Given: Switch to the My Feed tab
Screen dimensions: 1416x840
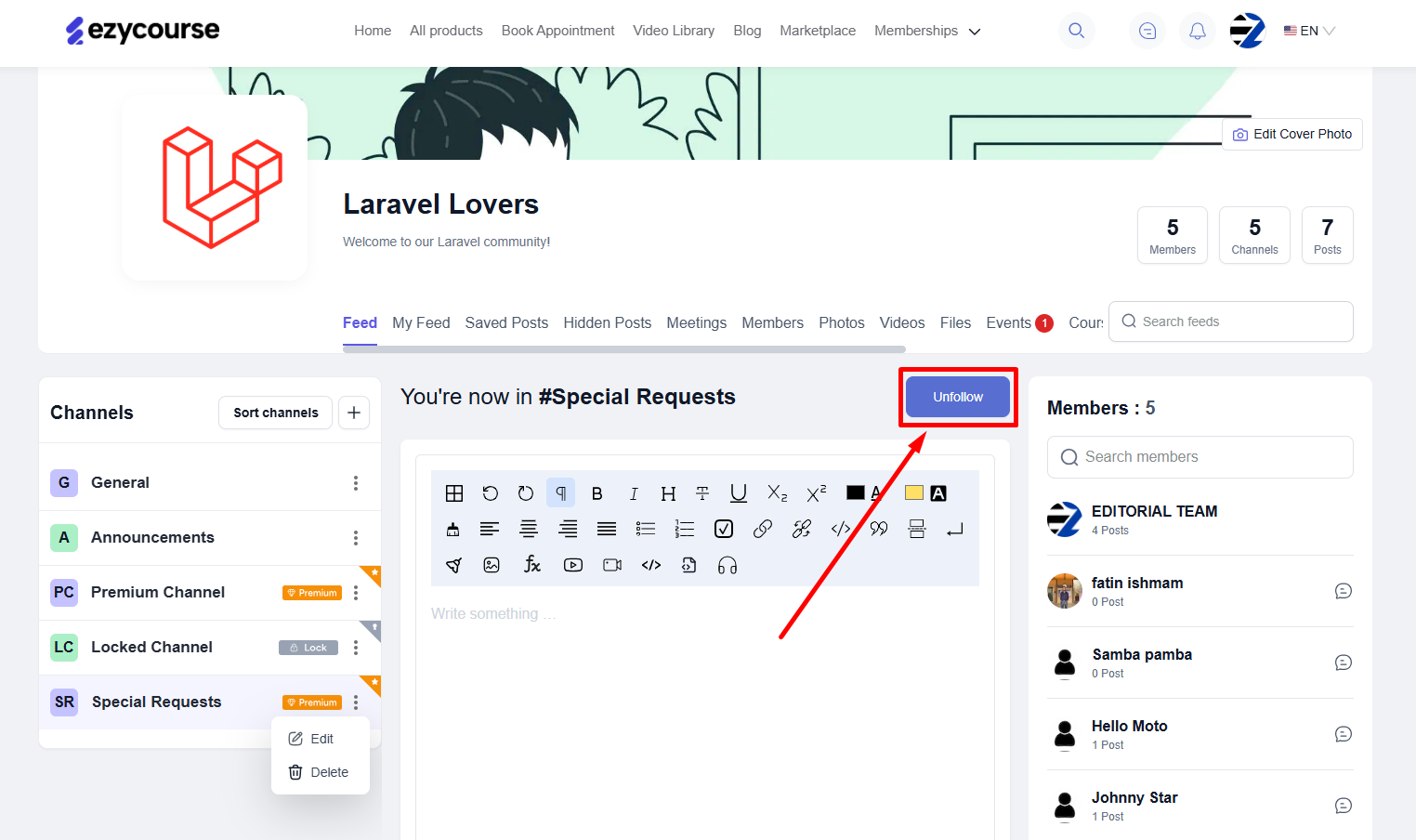Looking at the screenshot, I should pos(421,322).
